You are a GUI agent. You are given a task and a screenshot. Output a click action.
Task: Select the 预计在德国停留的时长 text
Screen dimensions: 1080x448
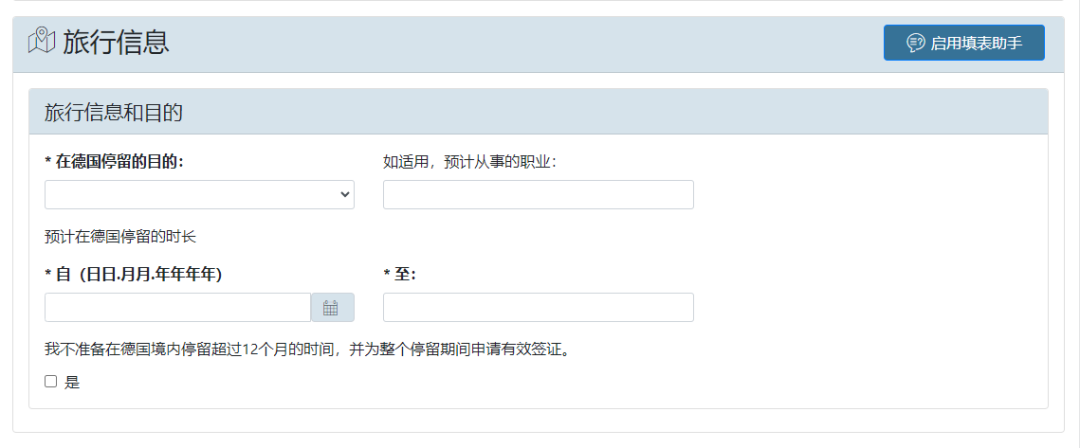pos(121,237)
